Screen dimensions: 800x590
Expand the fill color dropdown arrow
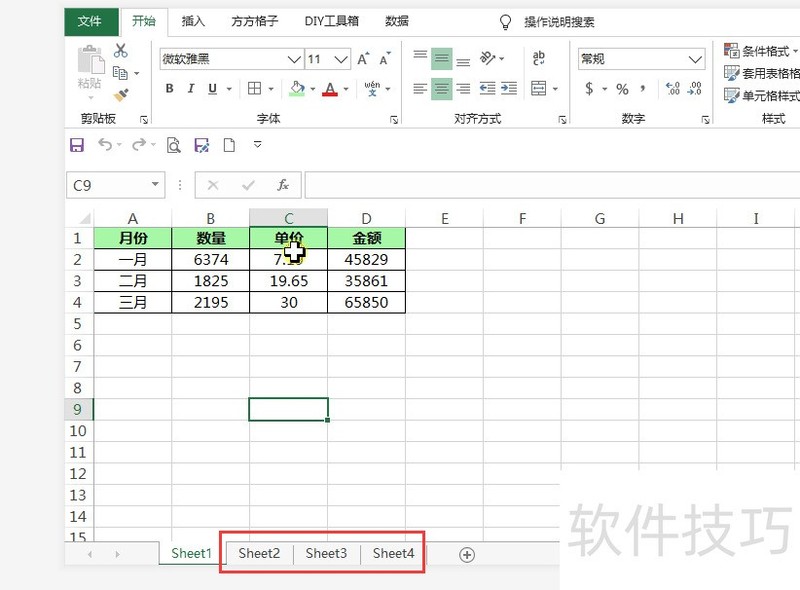(x=313, y=89)
